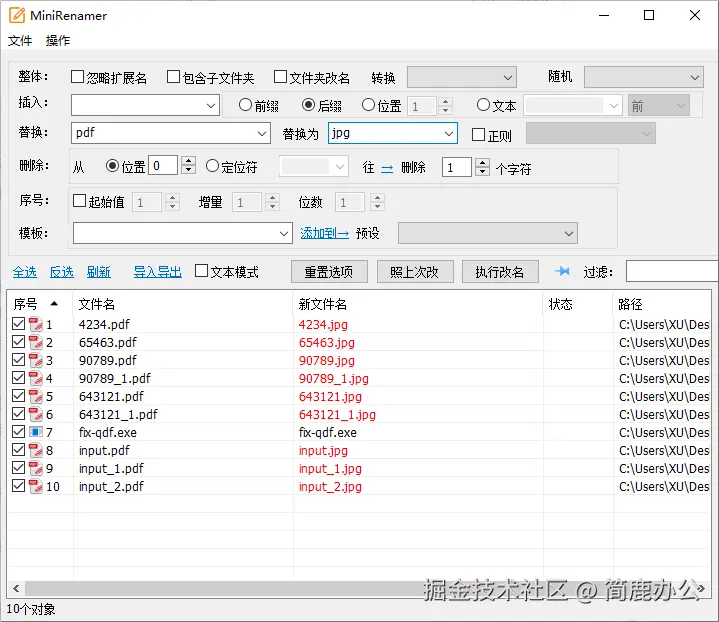
Task: Enable 包含子文件夹 checkbox
Action: [x=173, y=77]
